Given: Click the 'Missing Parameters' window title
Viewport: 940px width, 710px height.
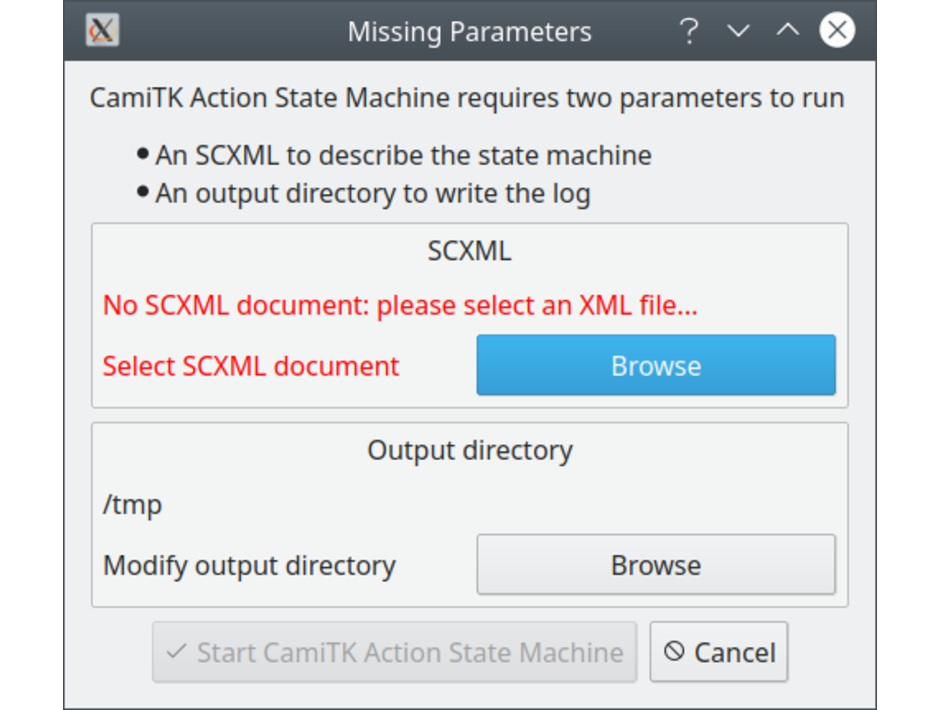Looking at the screenshot, I should [x=469, y=32].
